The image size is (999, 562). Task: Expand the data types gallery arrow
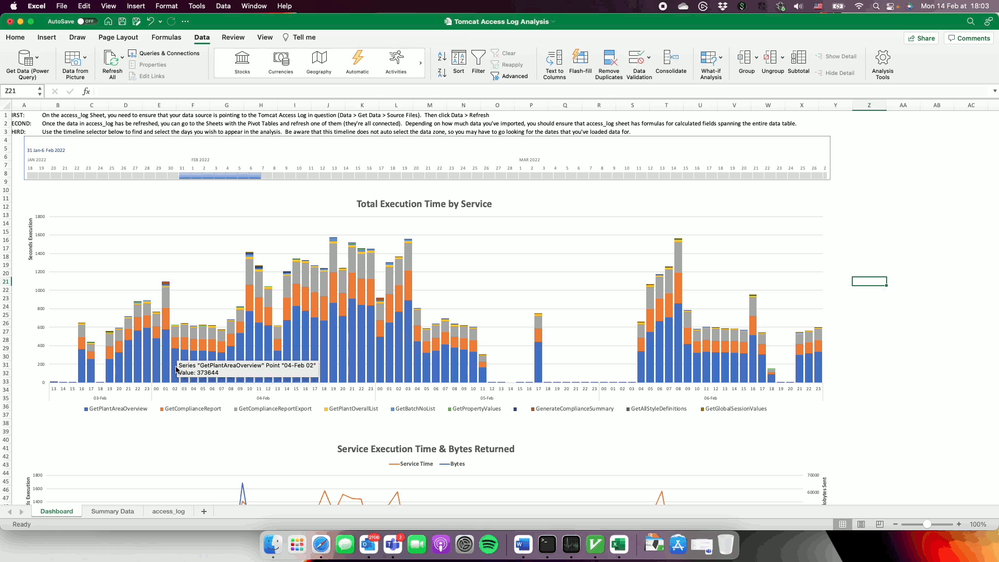pos(420,63)
